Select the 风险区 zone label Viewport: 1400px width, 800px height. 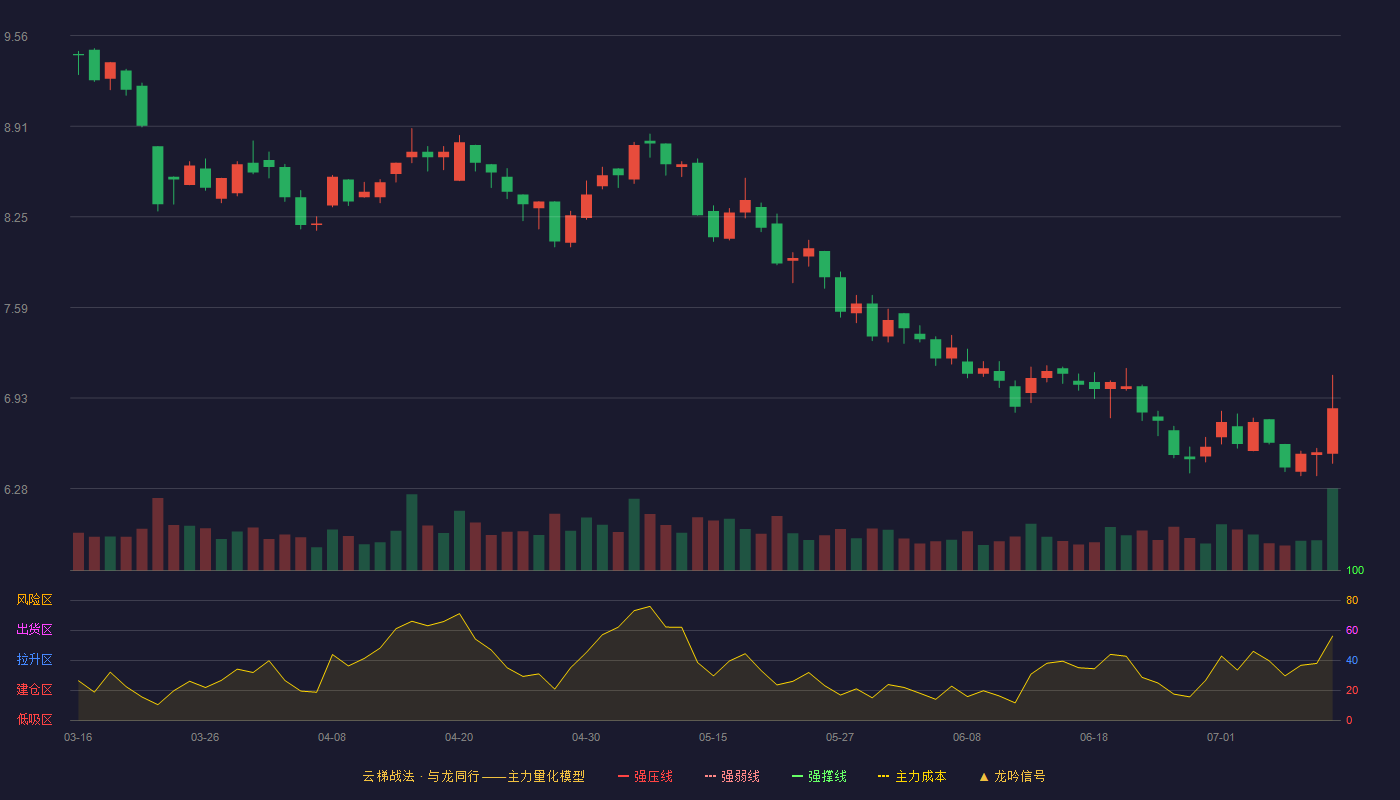[x=34, y=600]
